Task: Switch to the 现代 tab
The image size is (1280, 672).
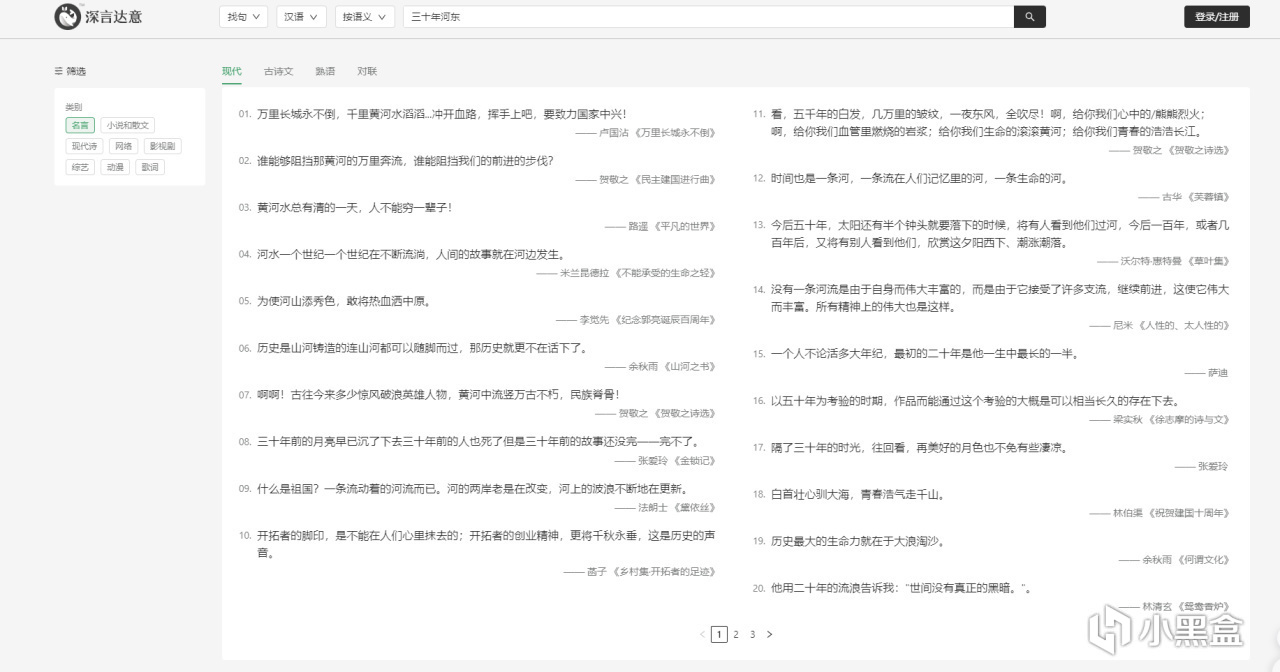Action: [232, 71]
